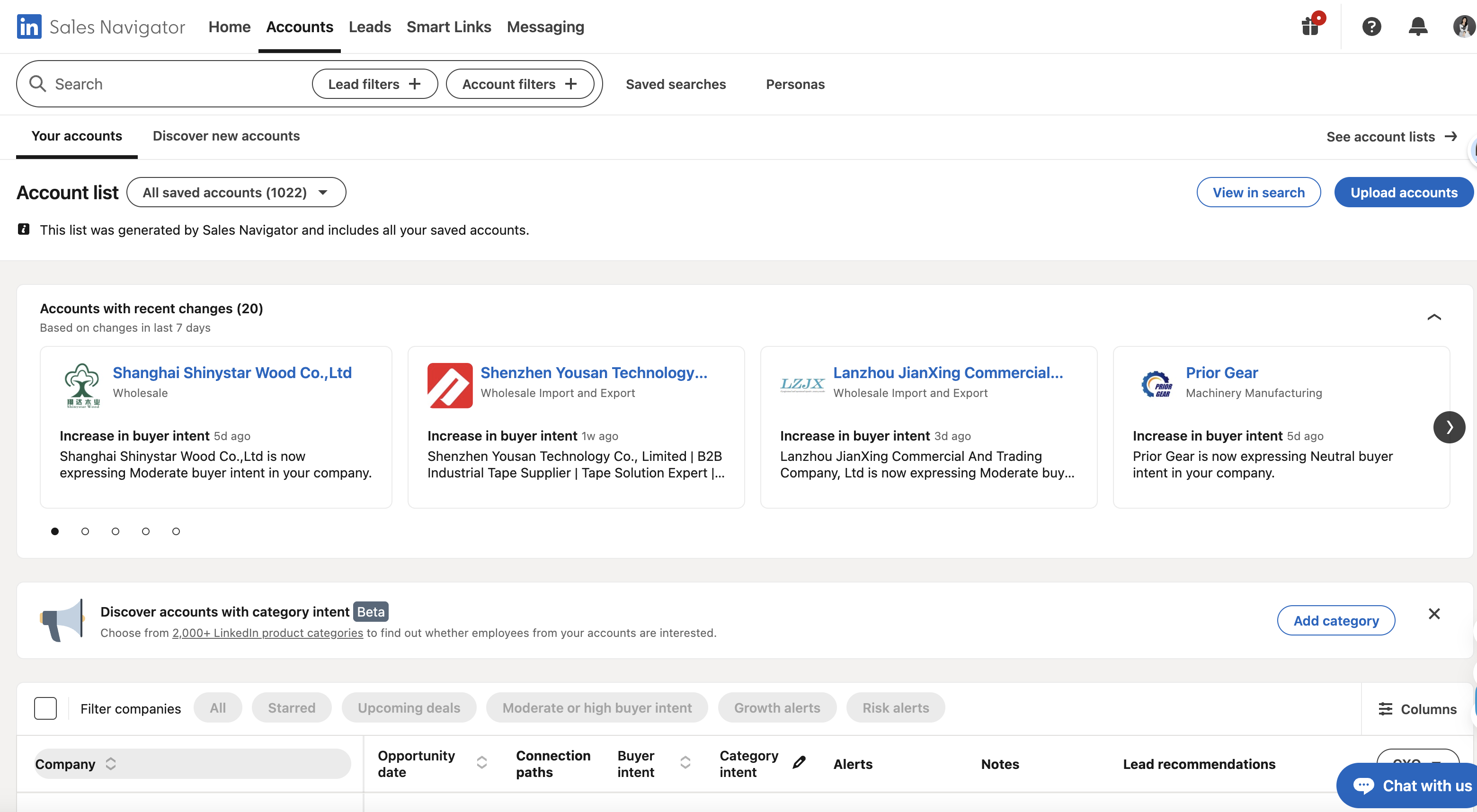Image resolution: width=1477 pixels, height=812 pixels.
Task: Sort by Company column arrows
Action: tap(111, 764)
